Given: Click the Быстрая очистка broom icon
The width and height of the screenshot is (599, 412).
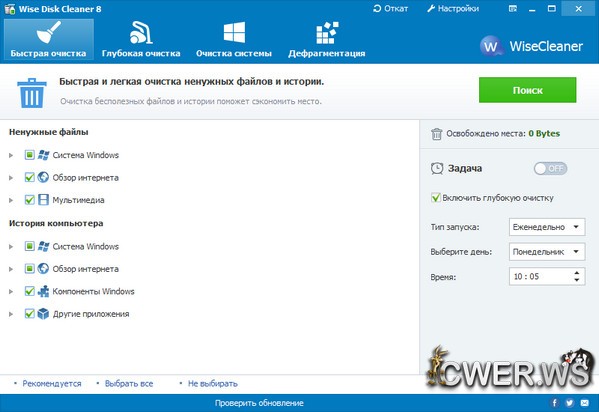Looking at the screenshot, I should (49, 32).
